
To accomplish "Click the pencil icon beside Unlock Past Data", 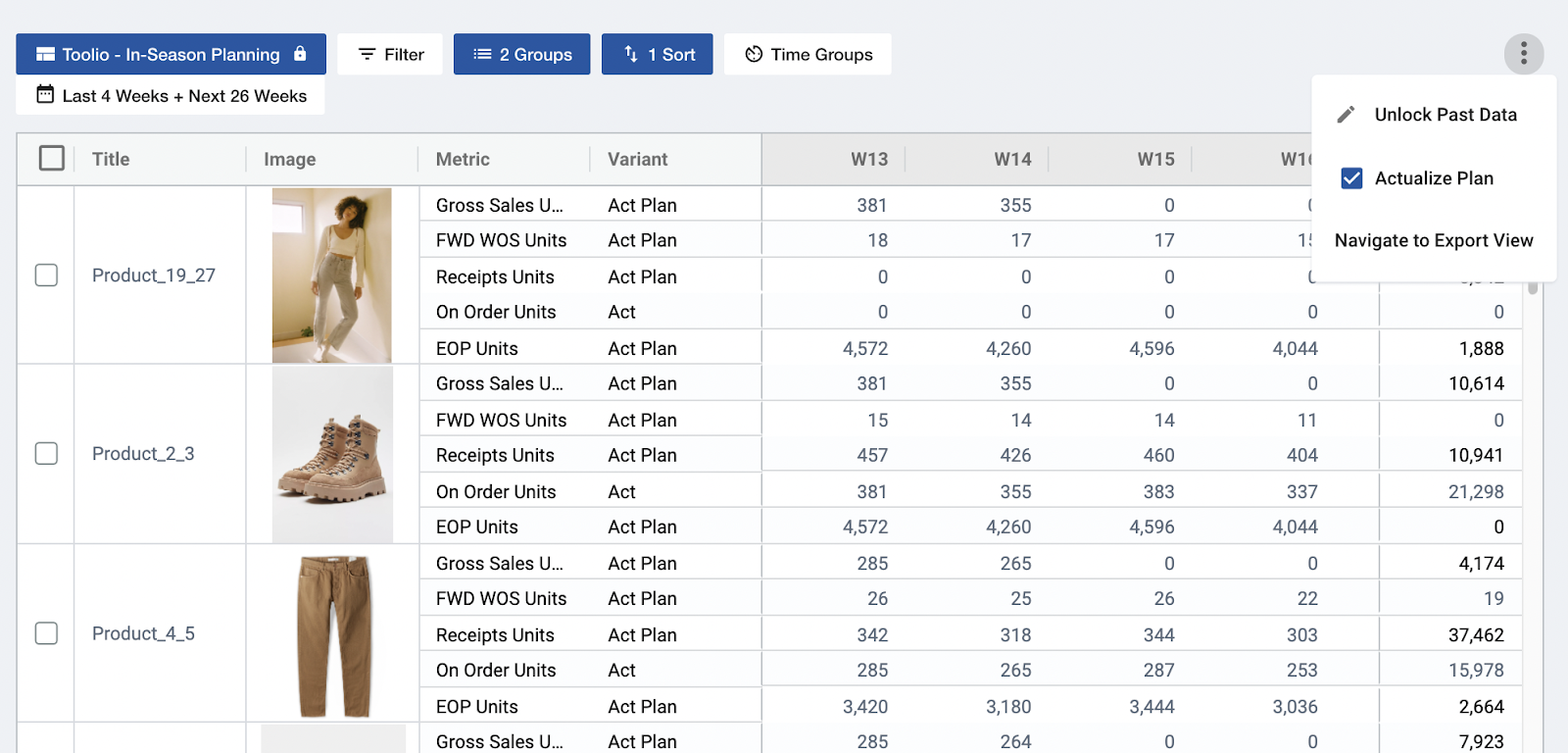I will point(1347,115).
